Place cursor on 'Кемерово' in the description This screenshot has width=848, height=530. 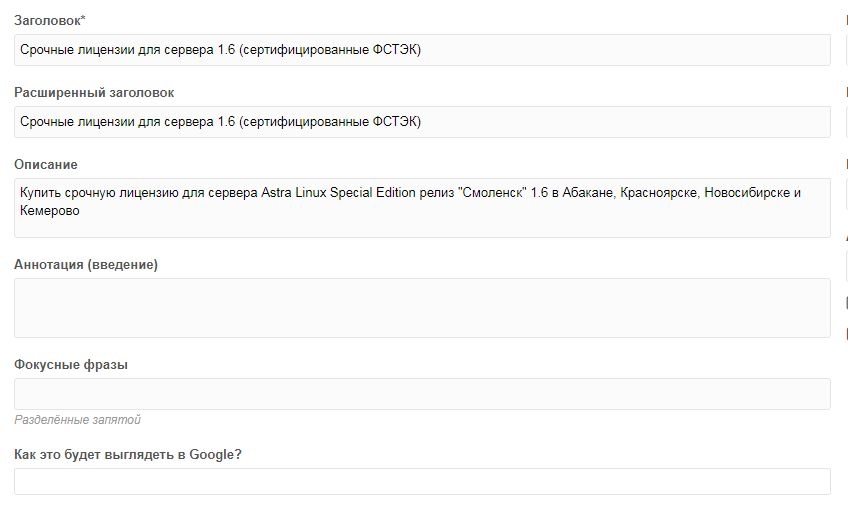[50, 210]
